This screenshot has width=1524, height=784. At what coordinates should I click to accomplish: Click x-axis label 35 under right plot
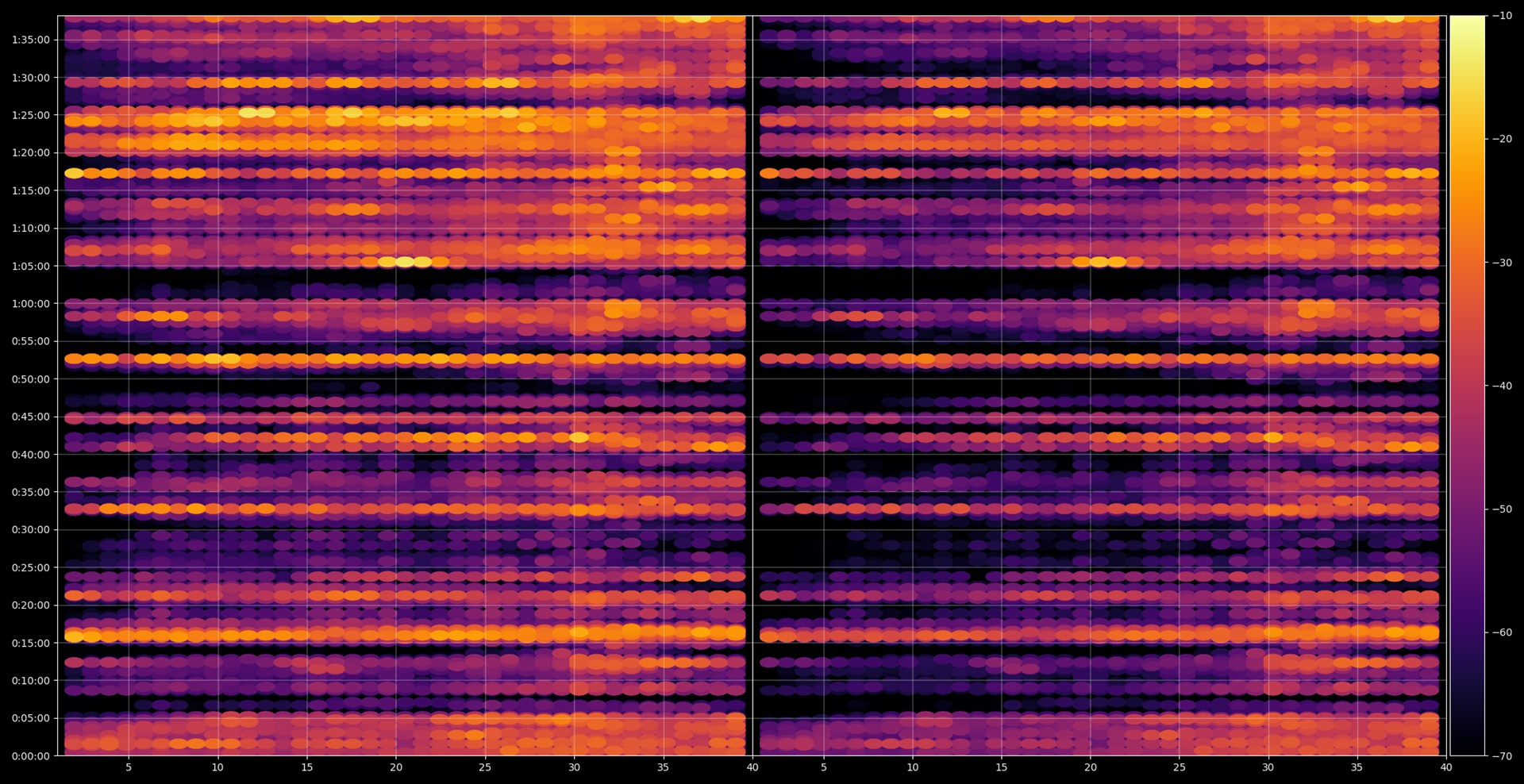click(x=1357, y=767)
